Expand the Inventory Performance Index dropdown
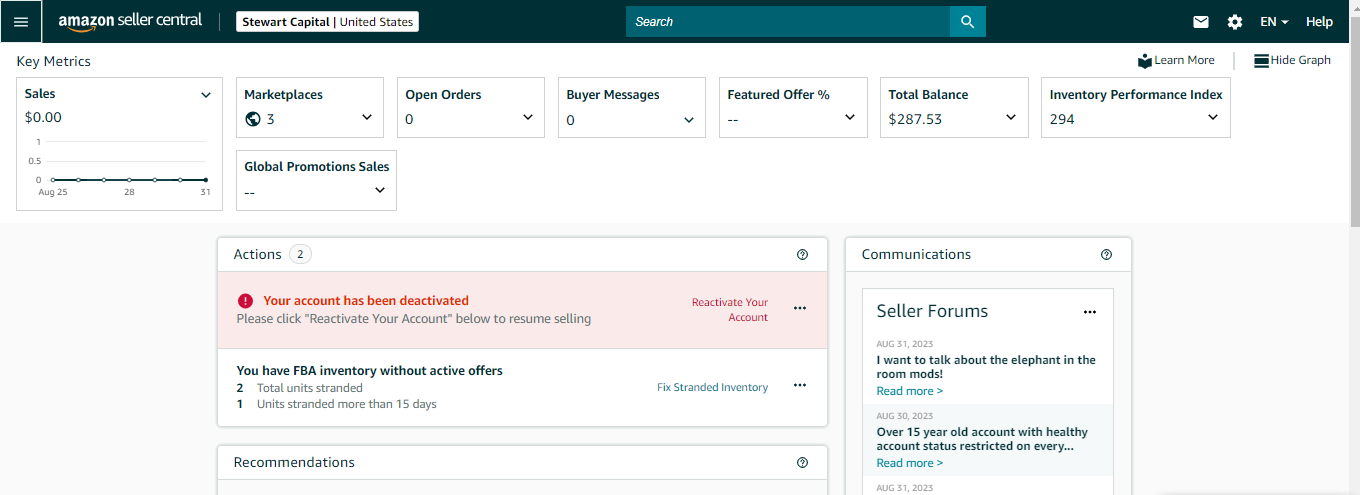1360x495 pixels. (x=1213, y=117)
